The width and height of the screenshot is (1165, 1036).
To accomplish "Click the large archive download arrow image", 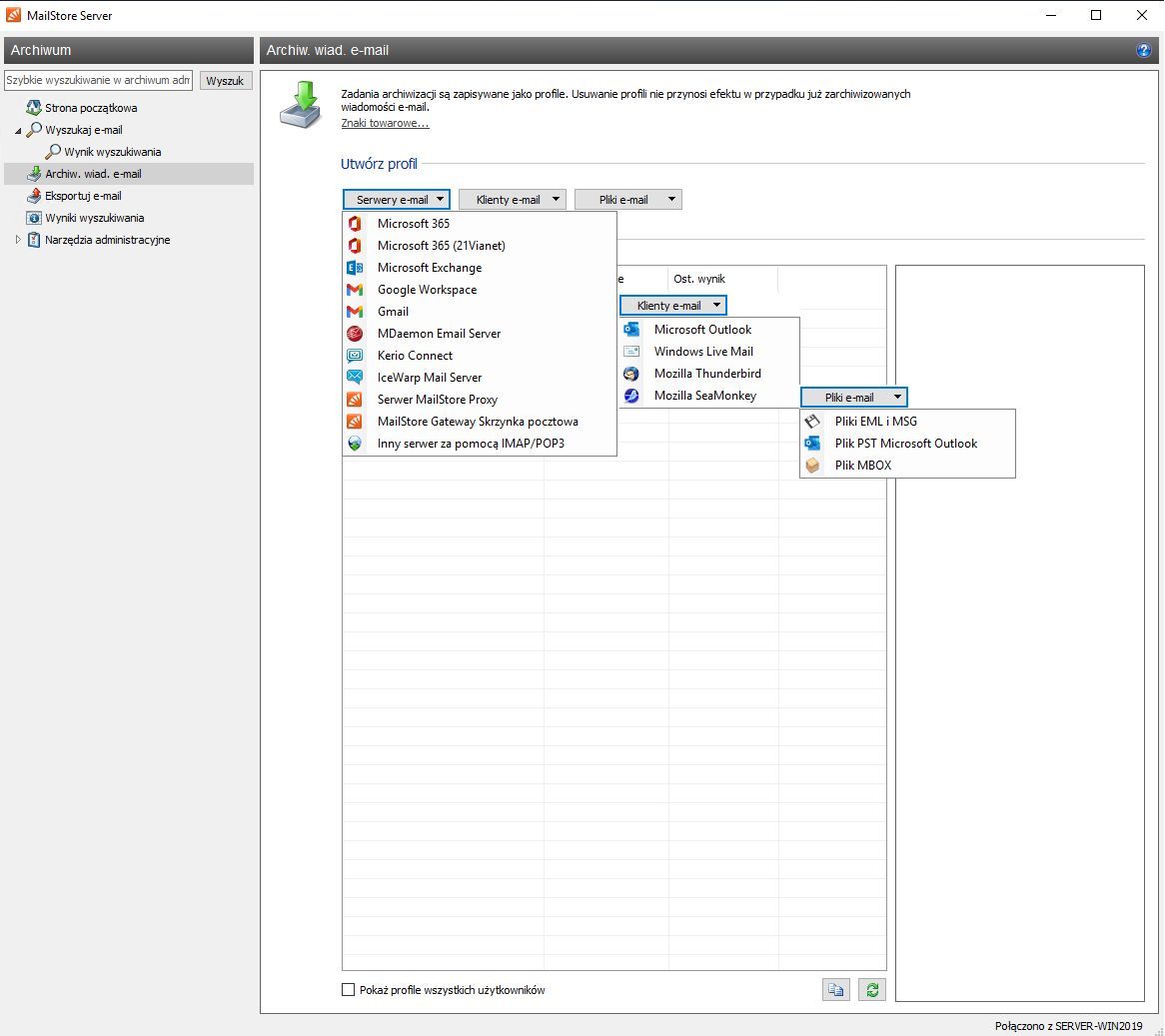I will click(301, 106).
